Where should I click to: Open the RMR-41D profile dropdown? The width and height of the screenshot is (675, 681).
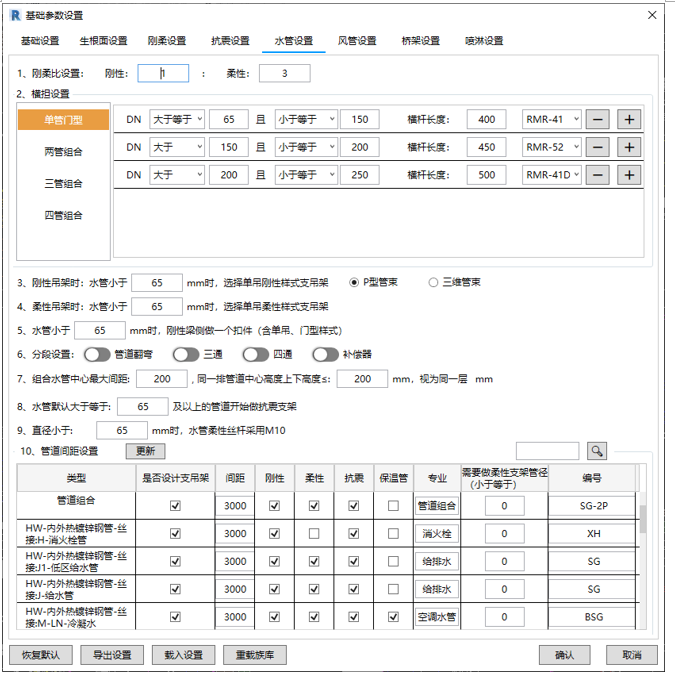(x=552, y=175)
